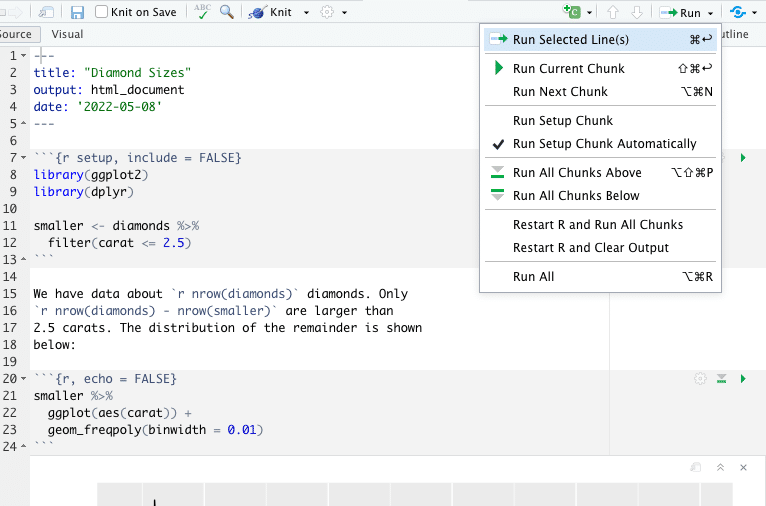Run all chunks above icon line 20
Viewport: 766px width, 506px height.
pyautogui.click(x=722, y=379)
